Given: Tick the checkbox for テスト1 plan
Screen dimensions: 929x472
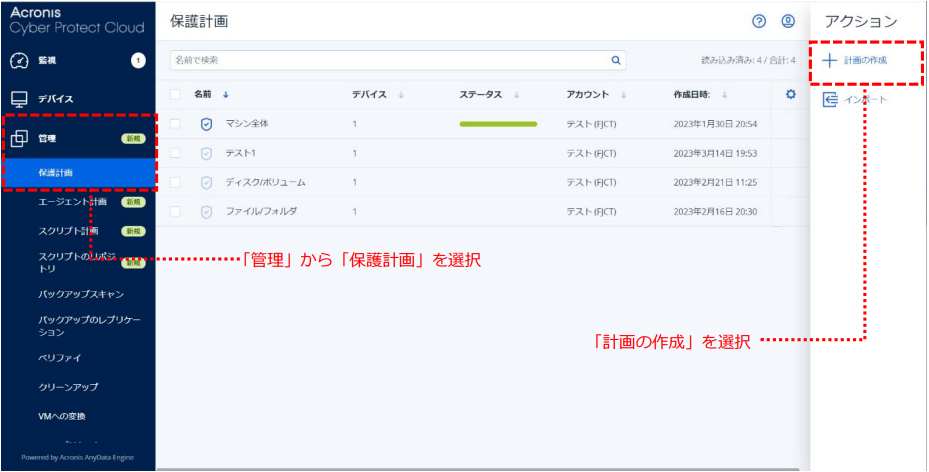Looking at the screenshot, I should point(176,153).
